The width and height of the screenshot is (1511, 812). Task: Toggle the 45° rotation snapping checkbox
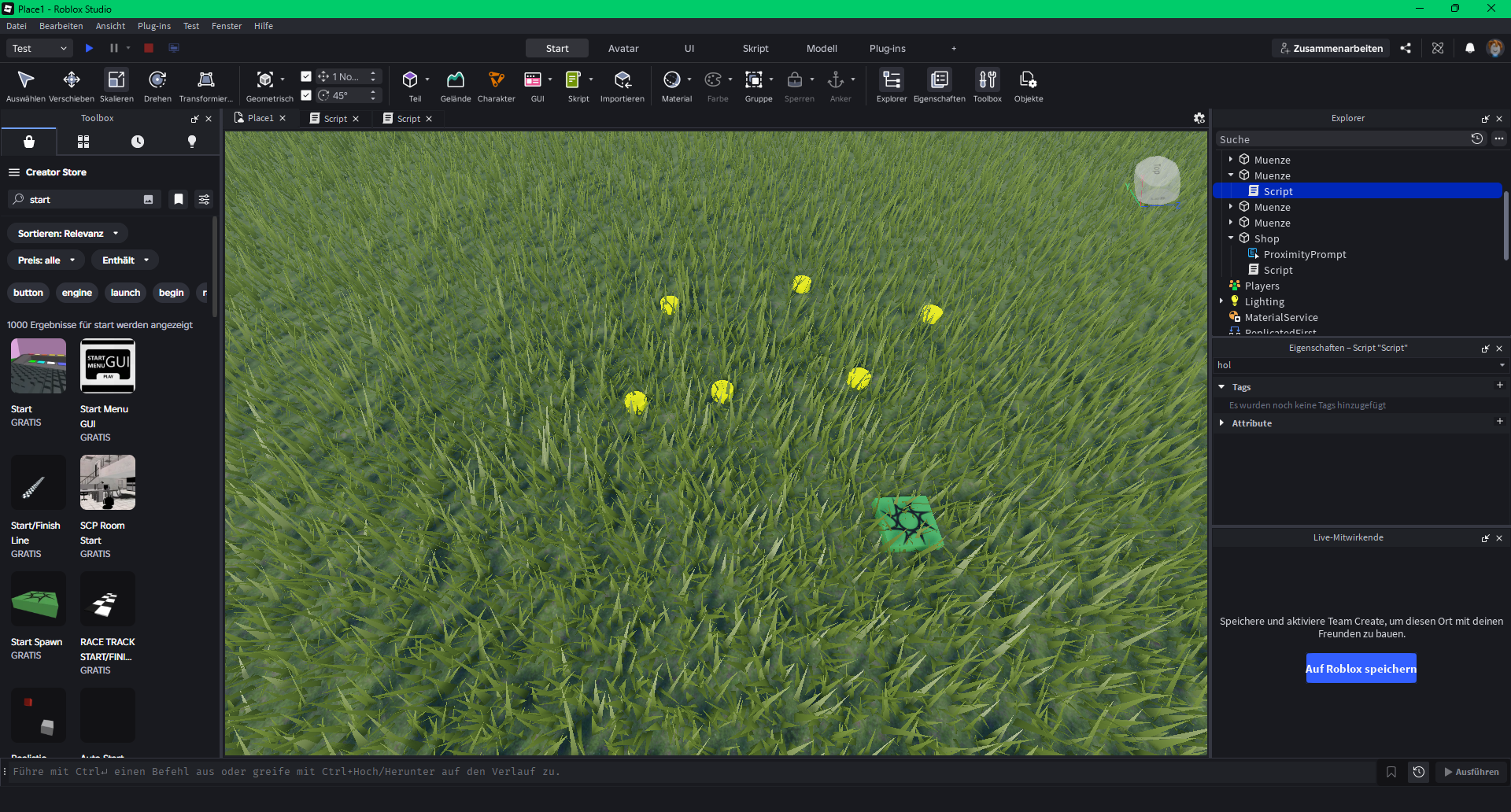[306, 95]
